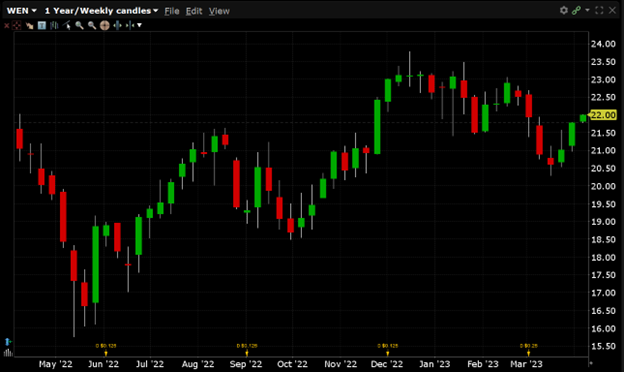Viewport: 624px width, 372px height.
Task: Click the Mar '23 time axis label
Action: point(526,364)
